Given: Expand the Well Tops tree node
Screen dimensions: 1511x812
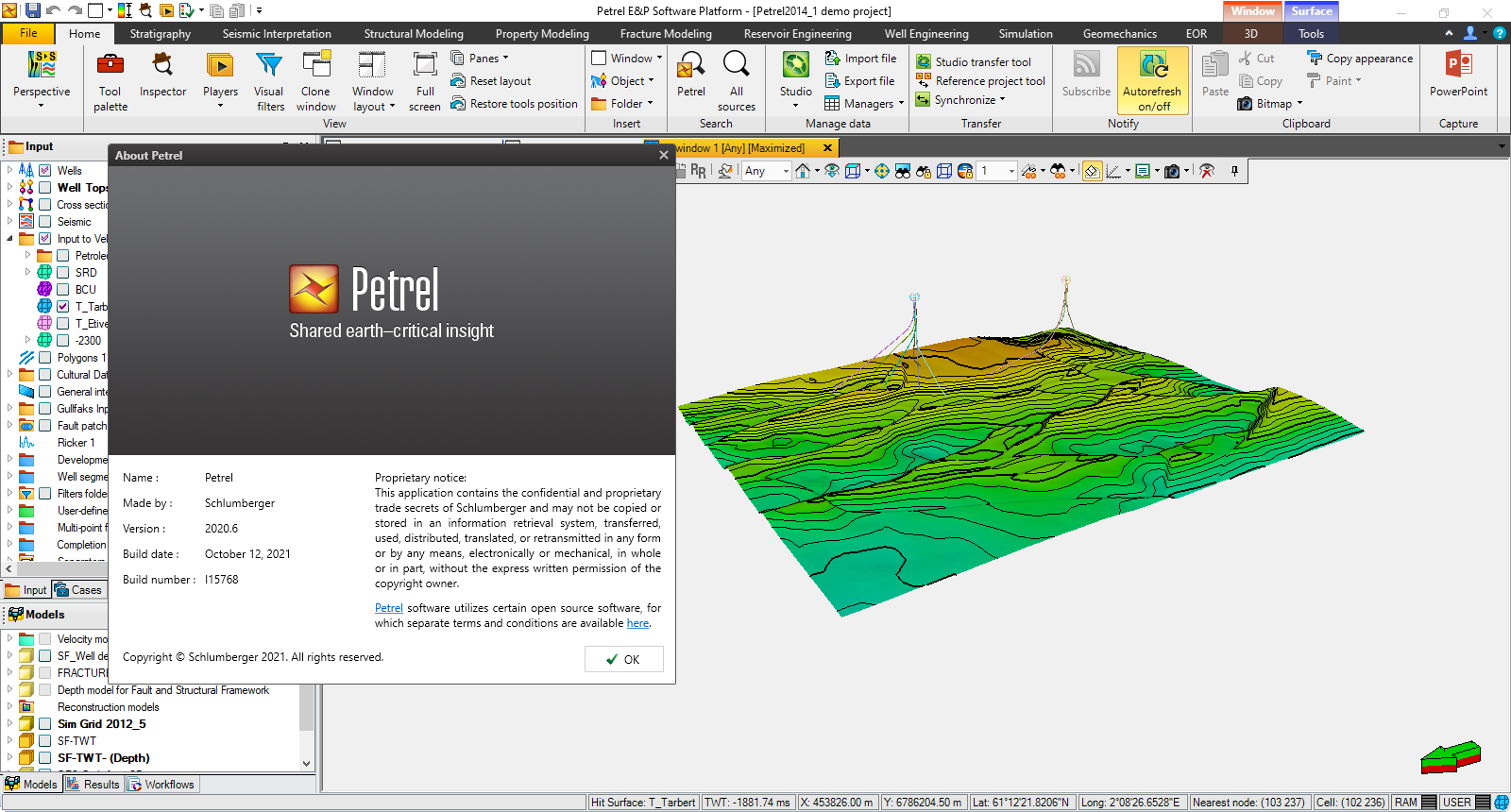Looking at the screenshot, I should pyautogui.click(x=9, y=187).
